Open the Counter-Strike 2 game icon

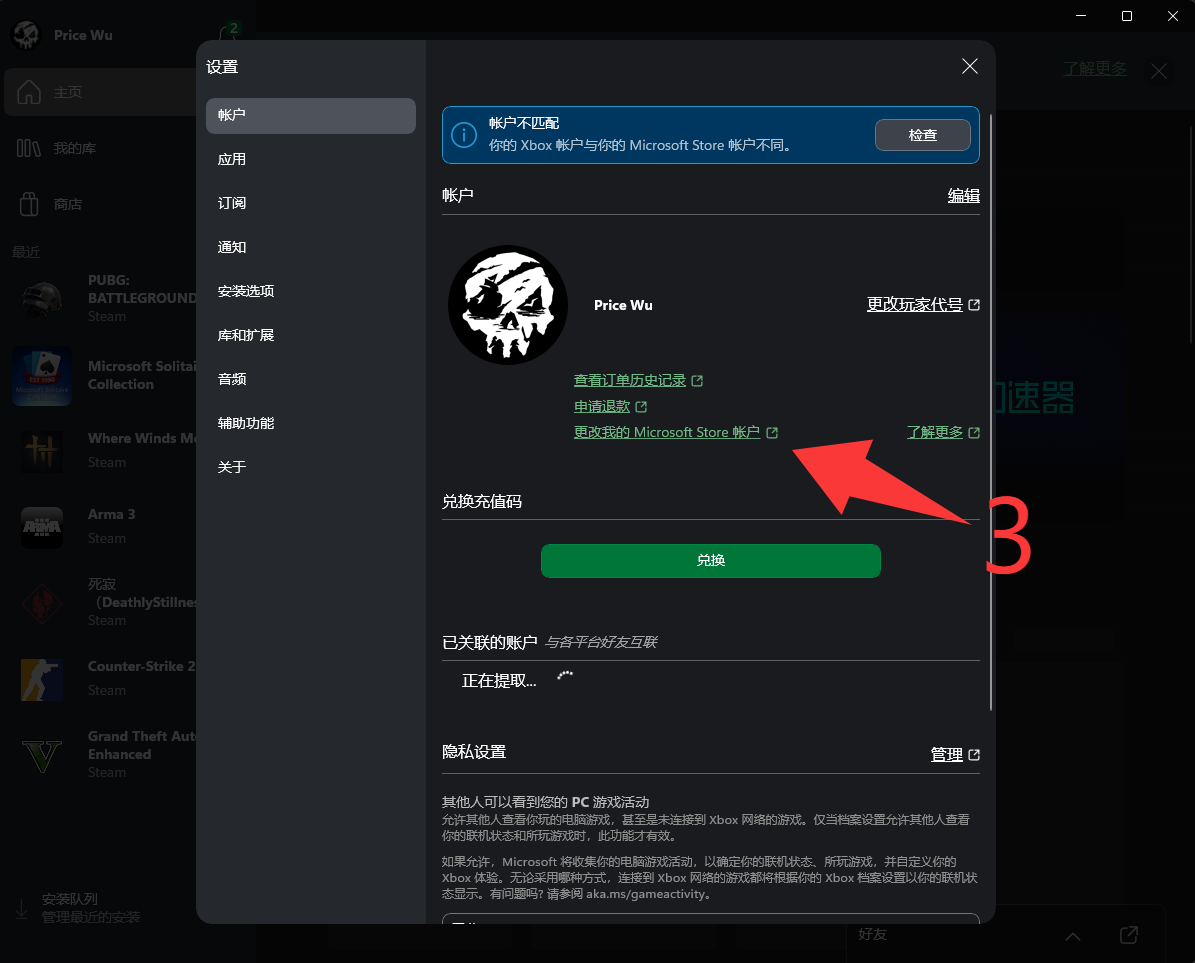(42, 679)
